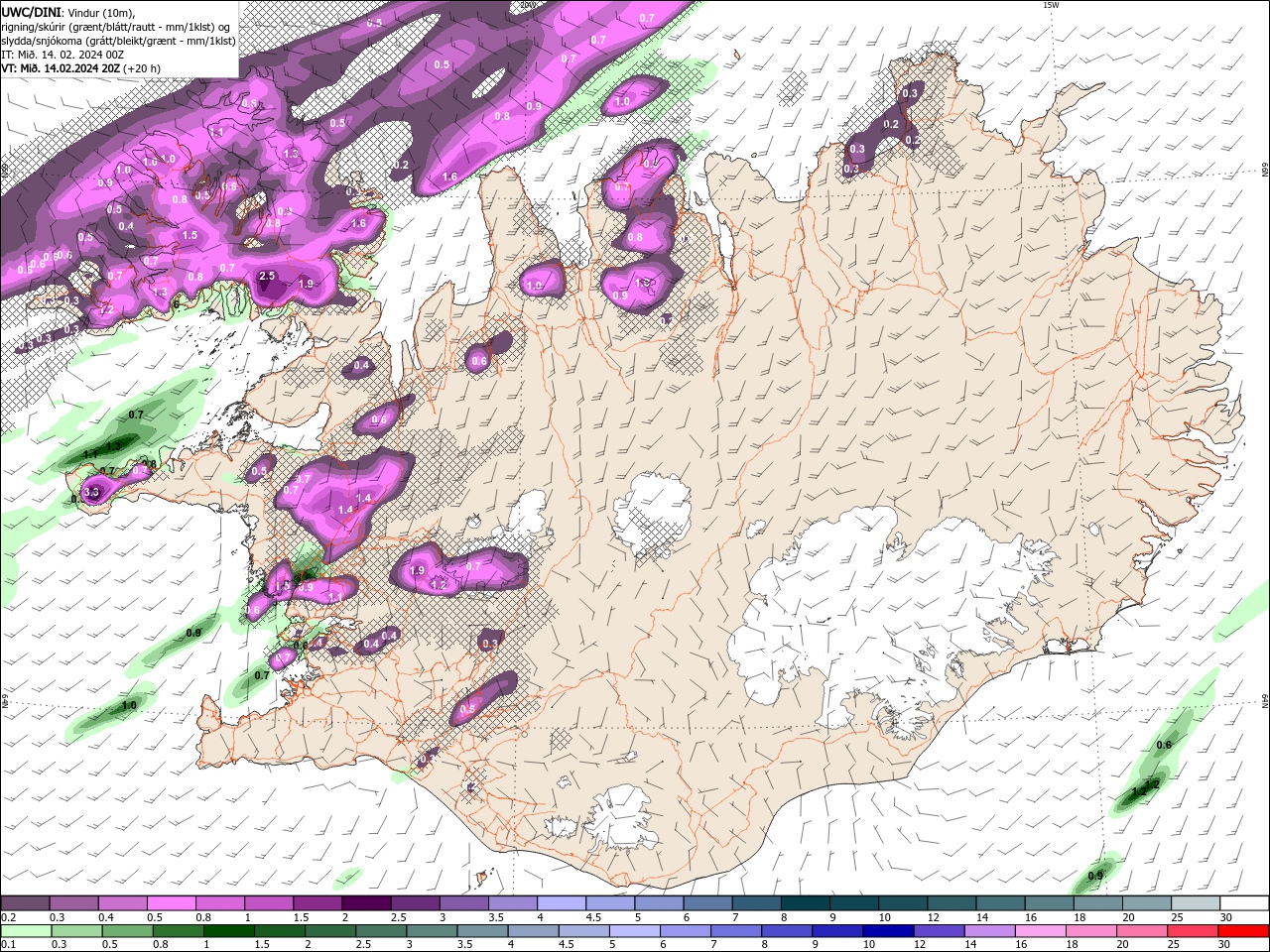
Task: Select the white swatch labelled 30 in top row
Action: pyautogui.click(x=1244, y=902)
